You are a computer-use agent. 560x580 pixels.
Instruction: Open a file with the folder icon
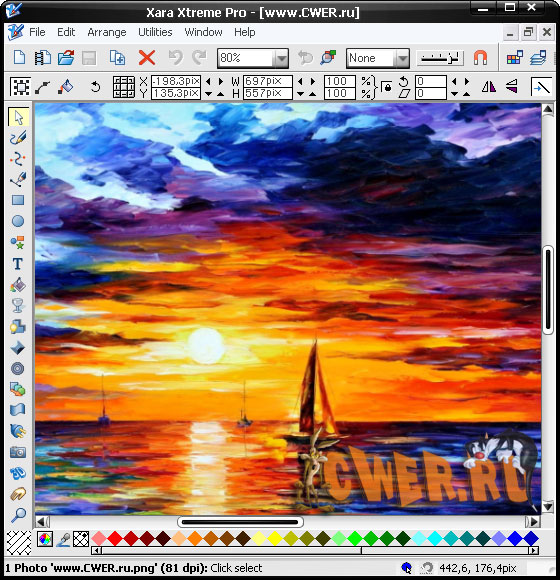66,58
